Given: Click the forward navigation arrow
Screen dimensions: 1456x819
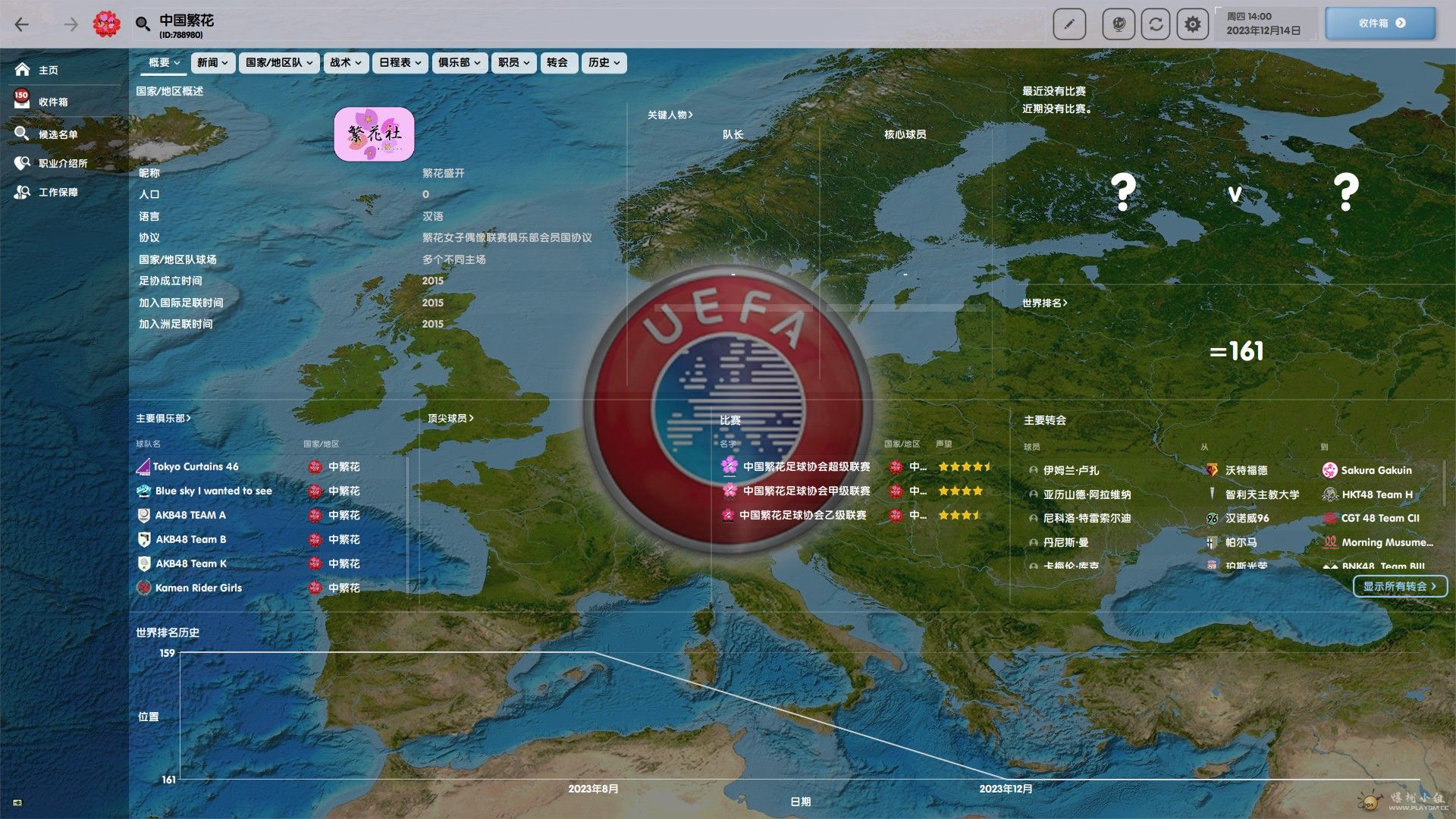Looking at the screenshot, I should (x=71, y=24).
